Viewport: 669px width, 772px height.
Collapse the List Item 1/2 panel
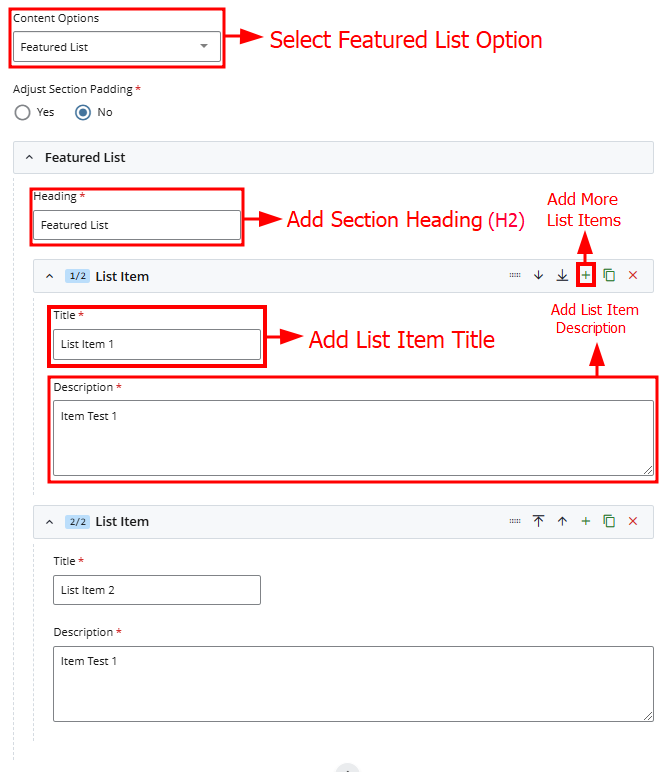point(49,276)
